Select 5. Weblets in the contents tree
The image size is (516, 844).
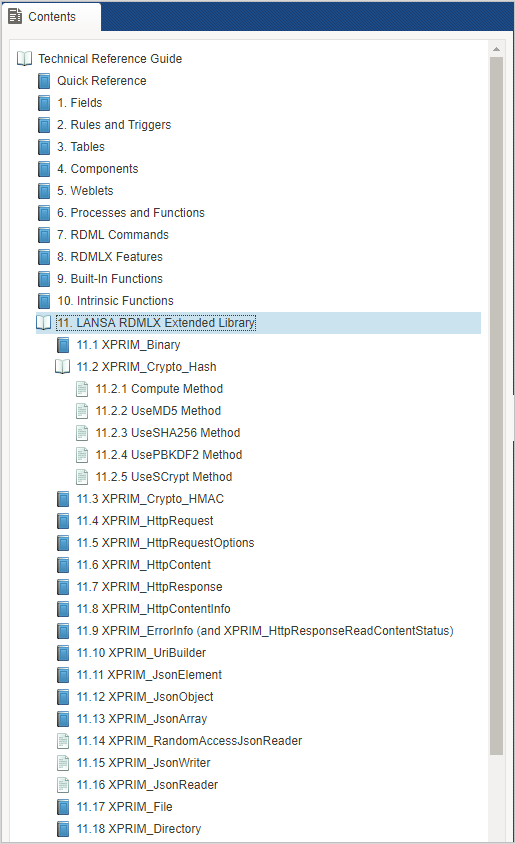click(85, 191)
